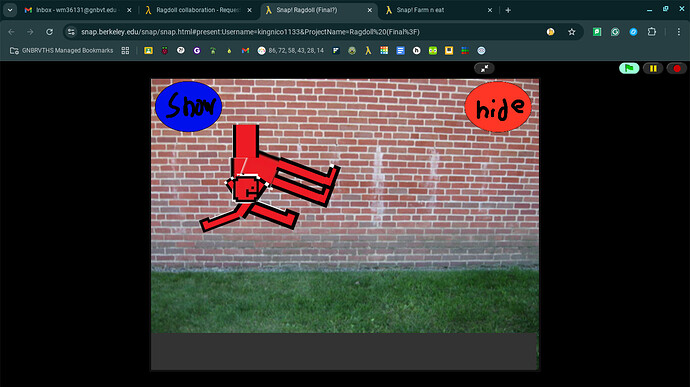Go forward to the next page
This screenshot has width=690, height=387.
(x=30, y=32)
